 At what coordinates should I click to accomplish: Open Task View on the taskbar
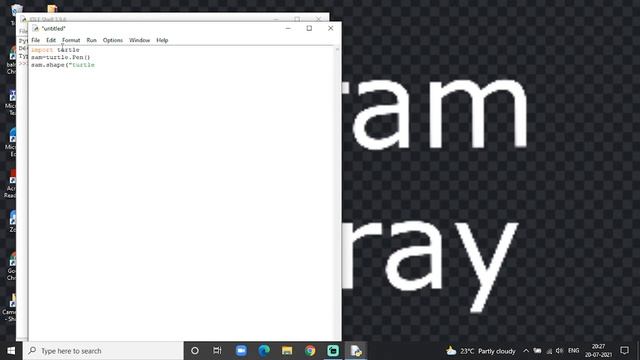pos(217,351)
